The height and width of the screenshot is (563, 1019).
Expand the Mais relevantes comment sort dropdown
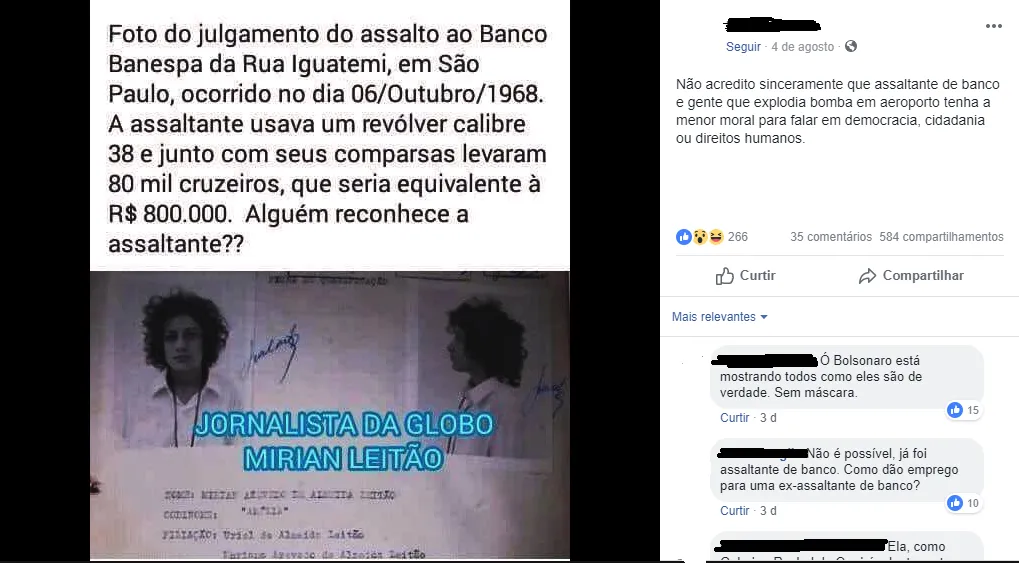point(719,317)
